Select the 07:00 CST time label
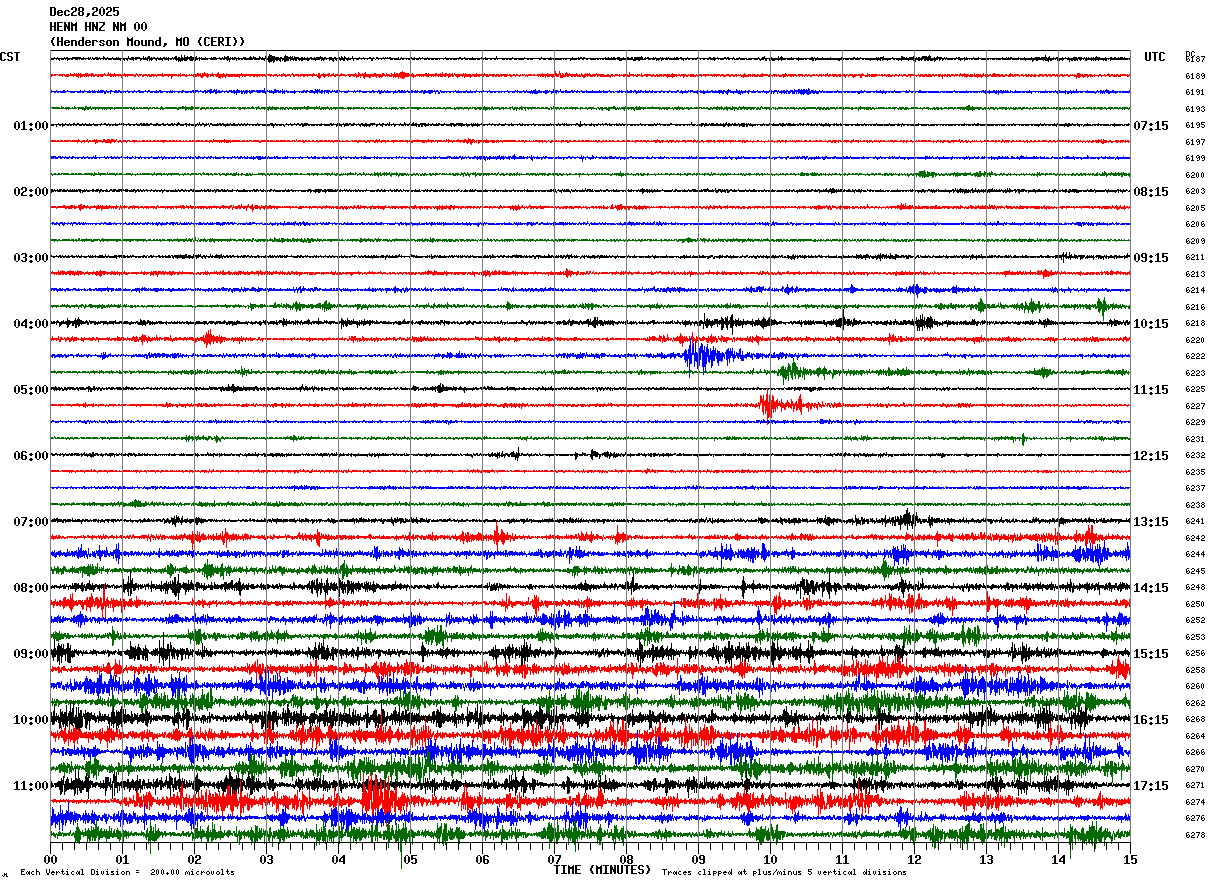Image resolution: width=1210 pixels, height=886 pixels. click(31, 522)
